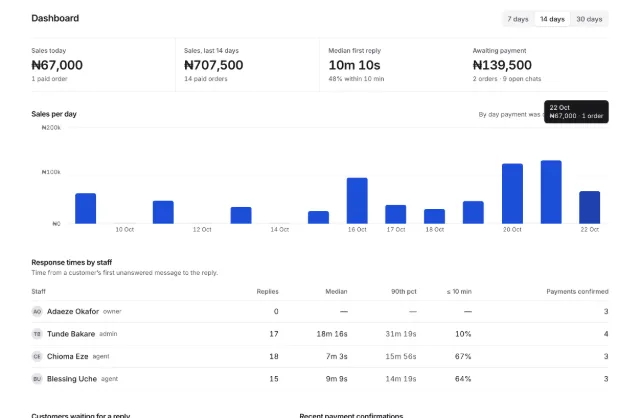
Task: Click Tunde Bakare's 10% cell
Action: click(x=463, y=334)
